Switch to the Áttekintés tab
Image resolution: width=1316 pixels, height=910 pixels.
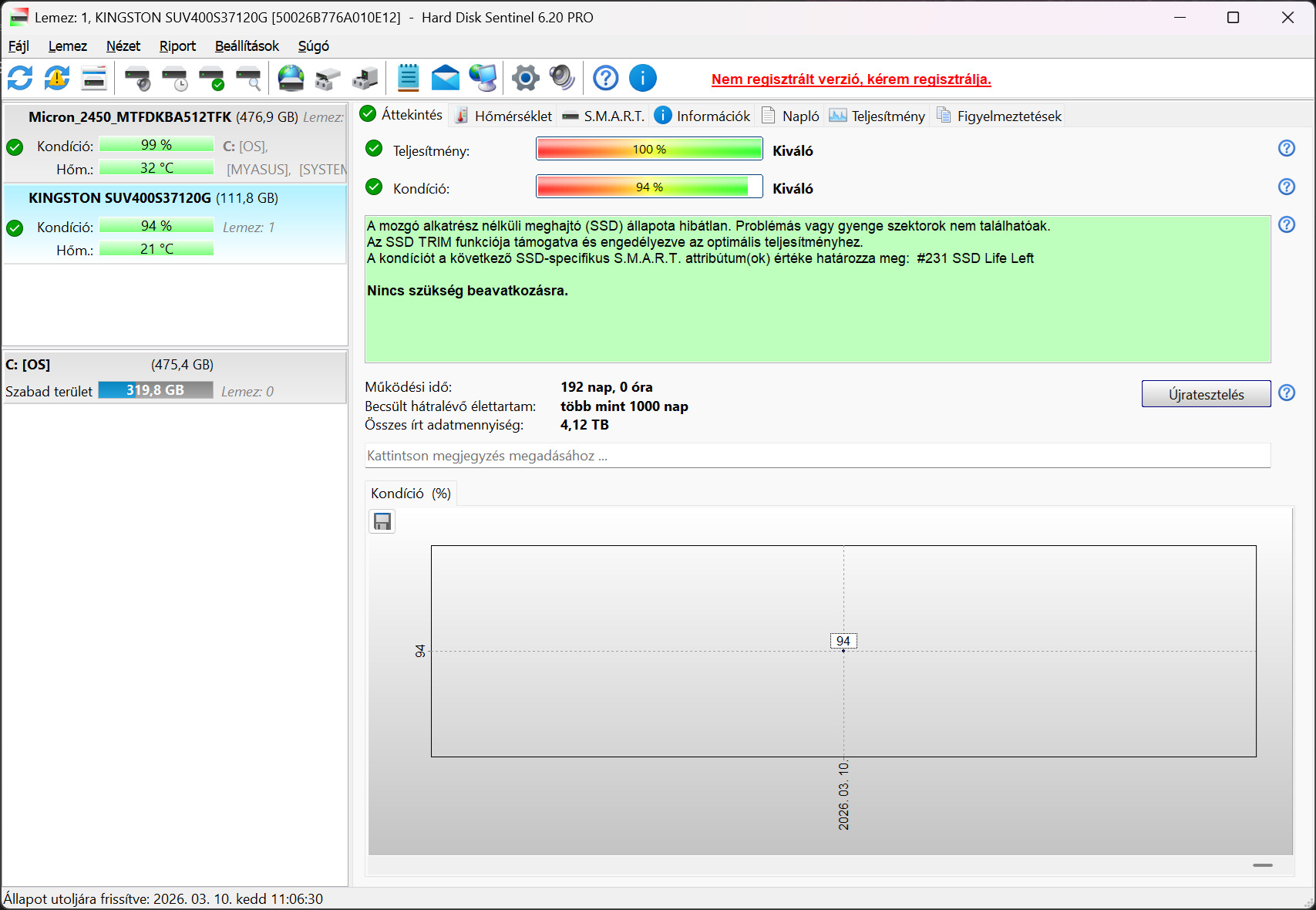point(402,115)
